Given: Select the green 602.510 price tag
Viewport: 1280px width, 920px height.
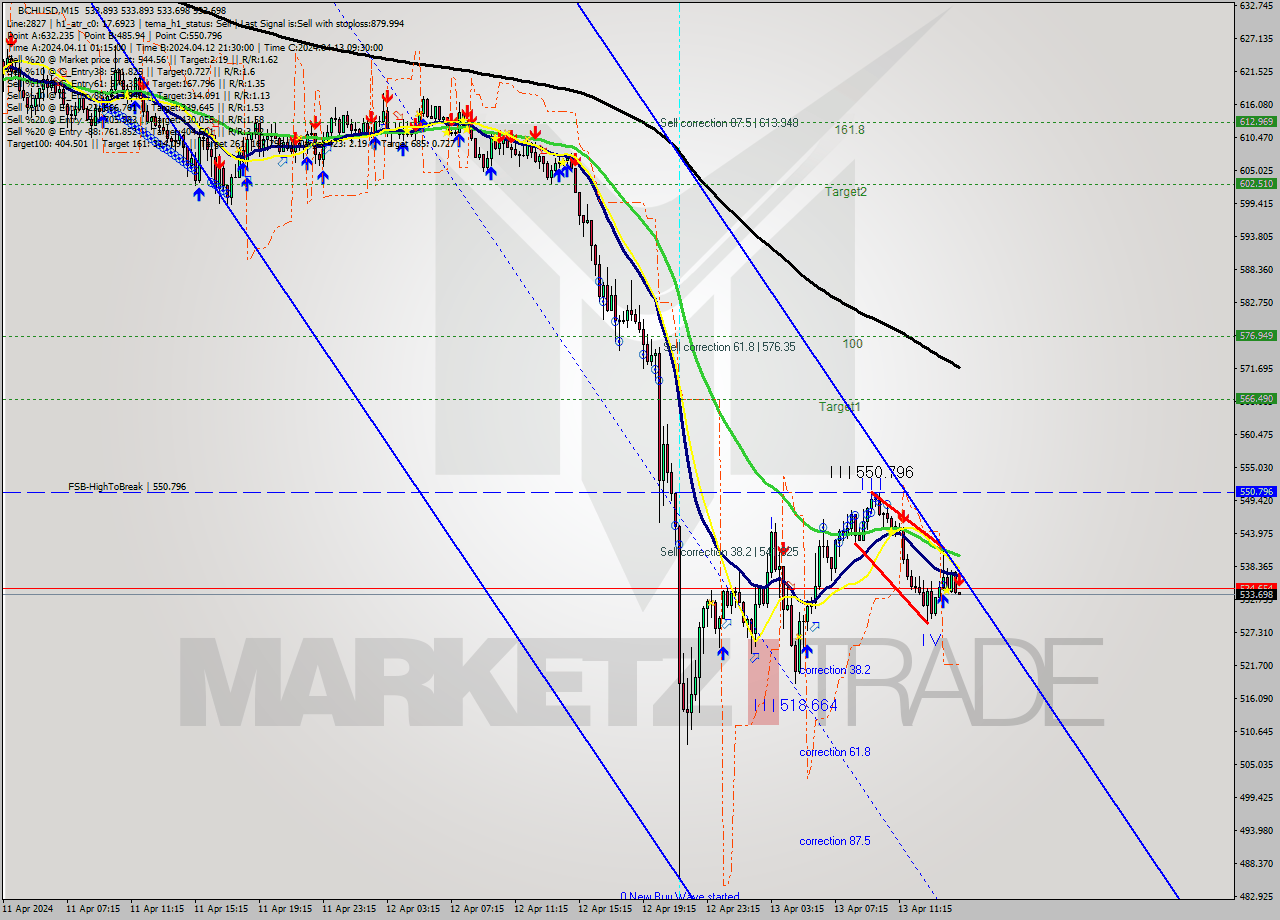Looking at the screenshot, I should [x=1256, y=183].
